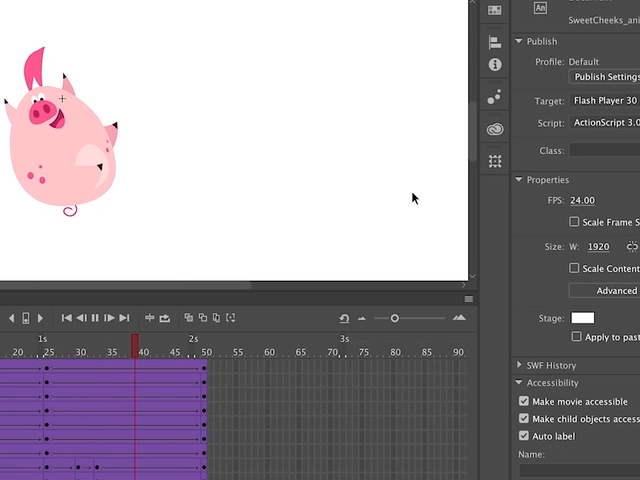This screenshot has width=640, height=480.
Task: Uncheck Make movie accessible
Action: [x=524, y=401]
